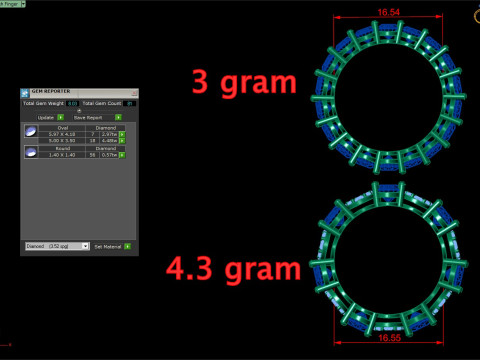480x360 pixels.
Task: Close the Gem Reporter panel
Action: pyautogui.click(x=135, y=93)
